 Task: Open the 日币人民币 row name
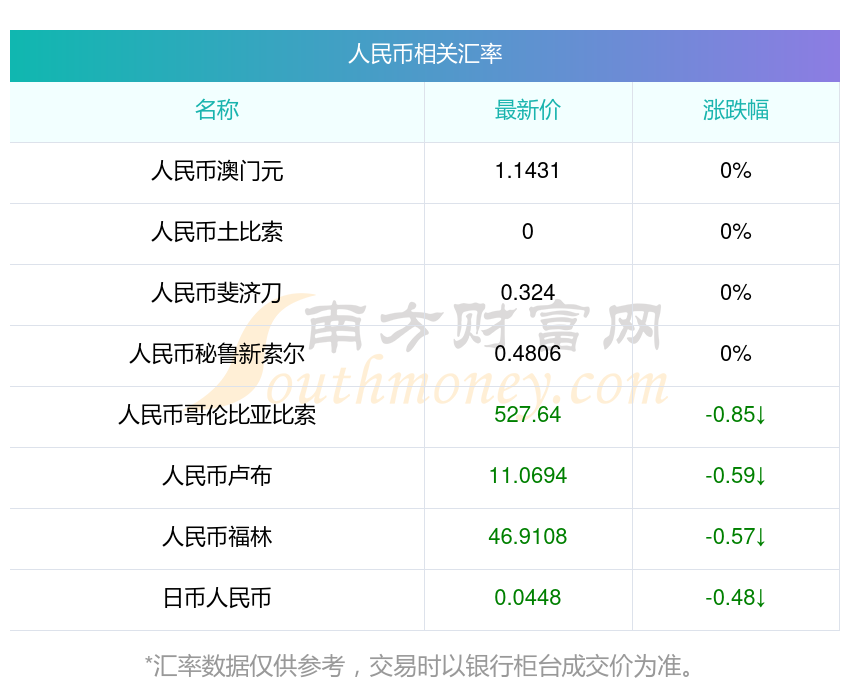(x=217, y=598)
